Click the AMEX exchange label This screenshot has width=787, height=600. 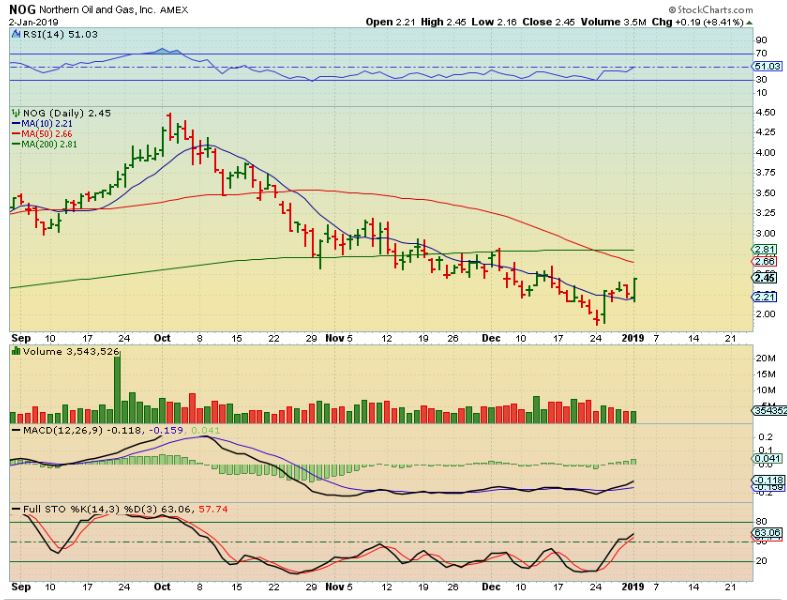pos(174,10)
